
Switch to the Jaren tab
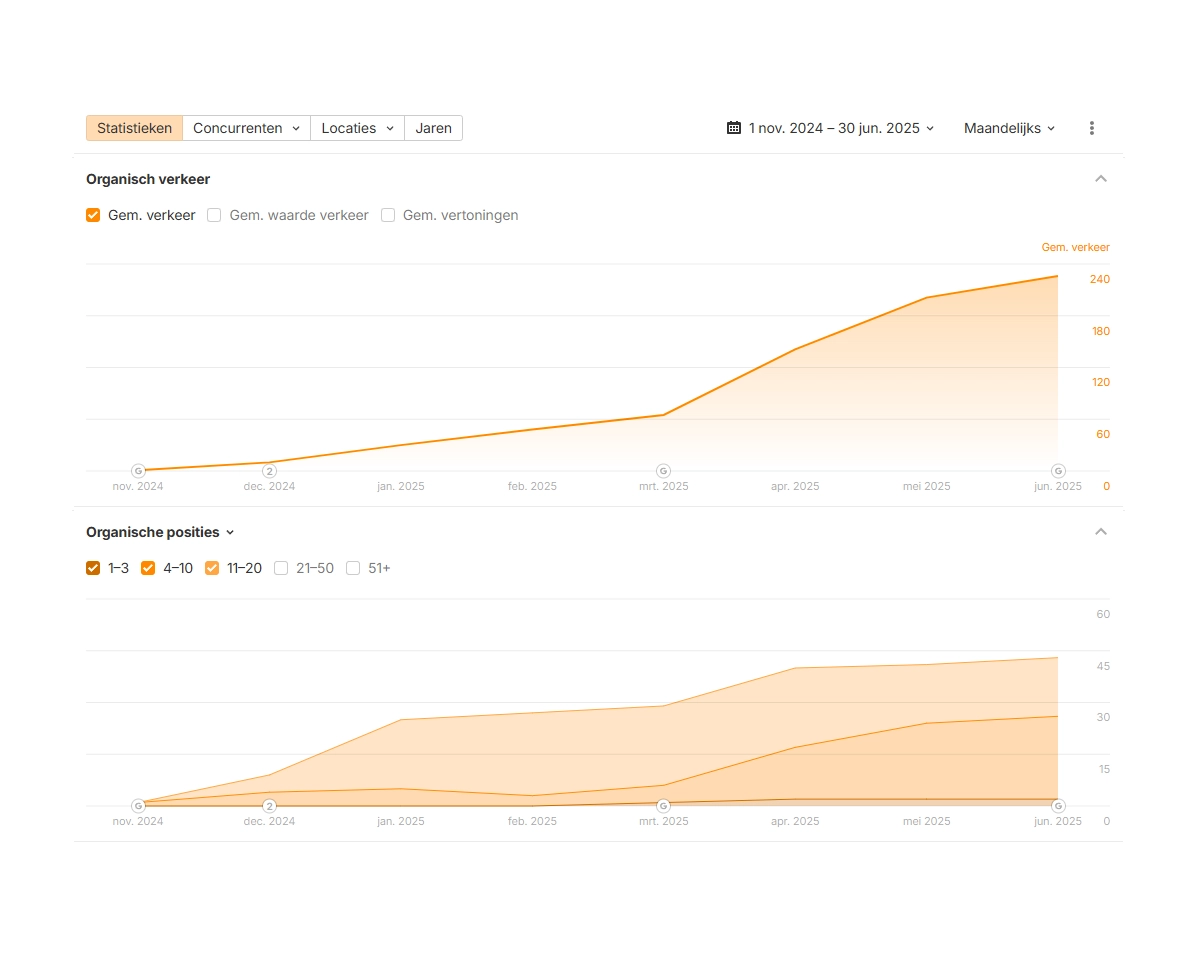[433, 128]
